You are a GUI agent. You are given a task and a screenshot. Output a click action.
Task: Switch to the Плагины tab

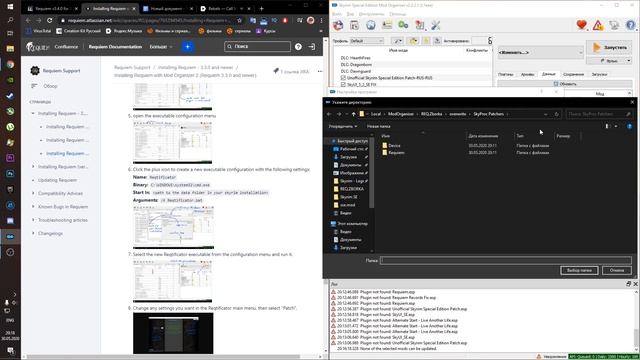click(x=506, y=74)
